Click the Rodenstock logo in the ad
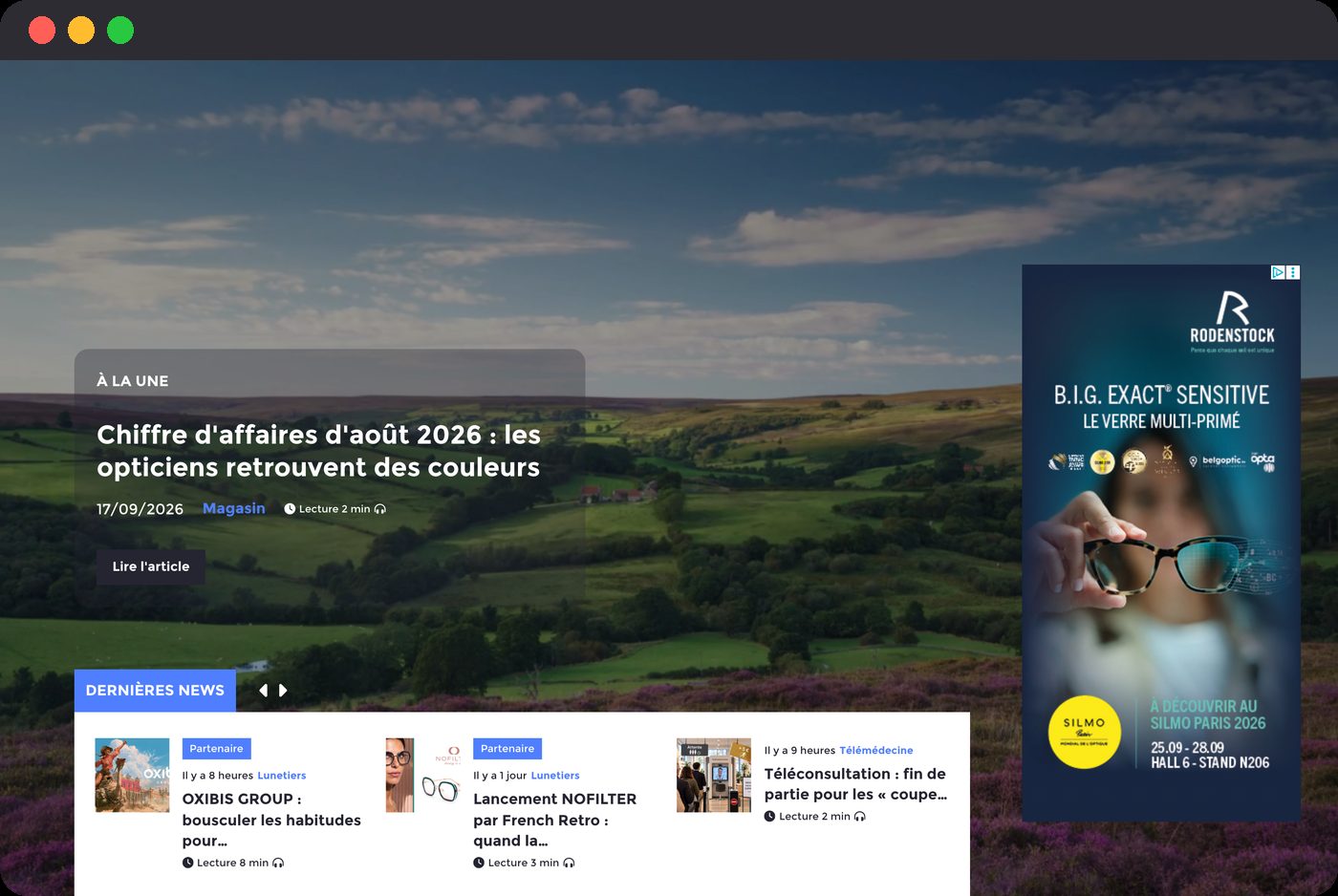 [x=1232, y=320]
